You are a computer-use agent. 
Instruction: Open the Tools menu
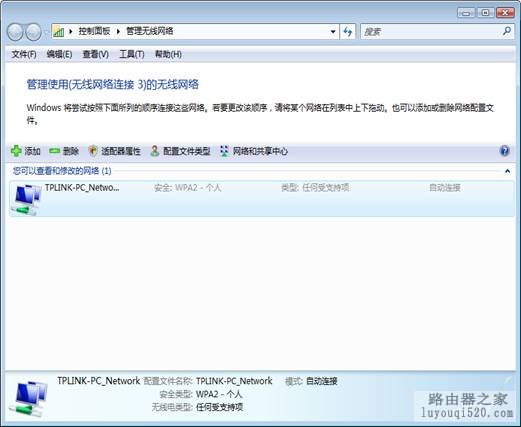(x=132, y=54)
